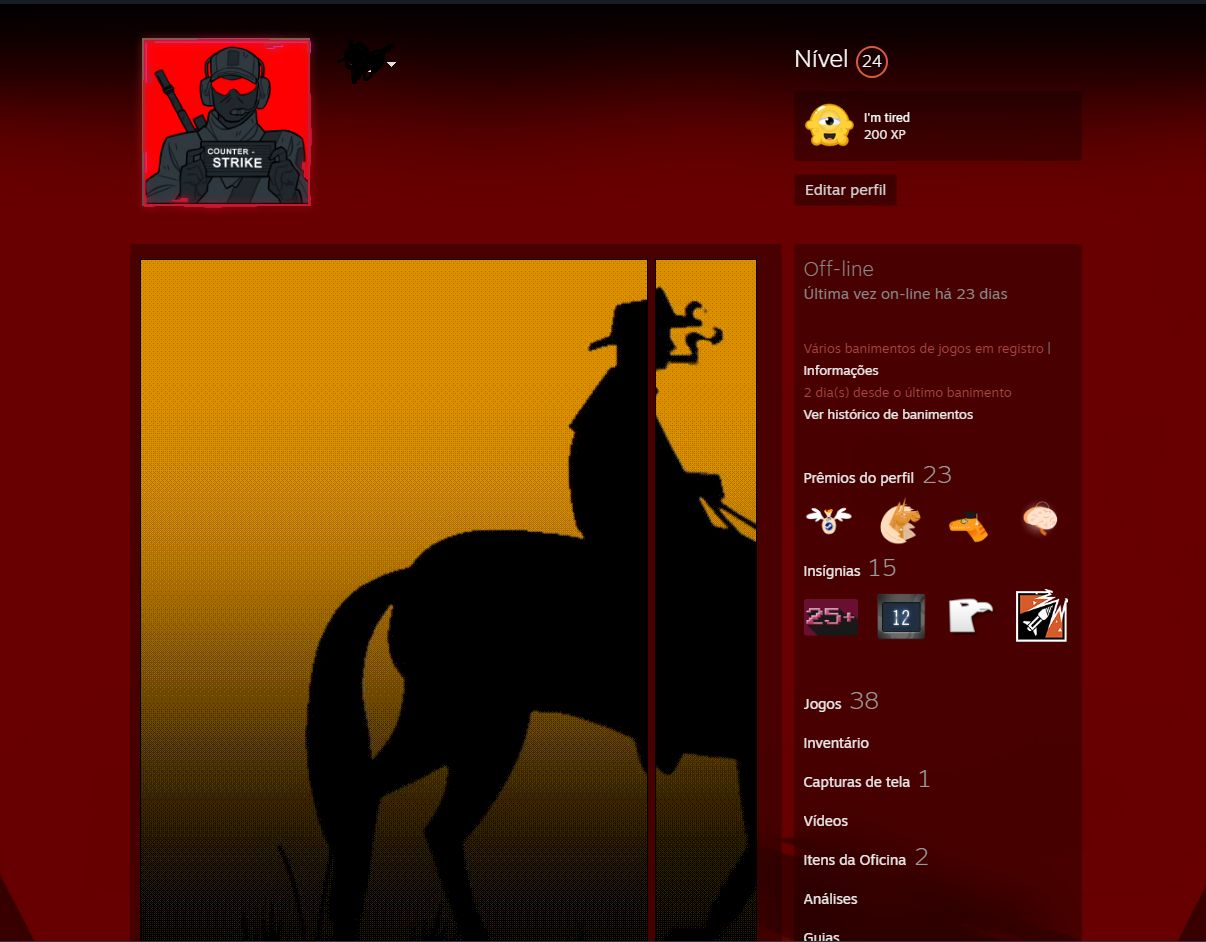
Task: Open the white eagle head badge
Action: 970,617
